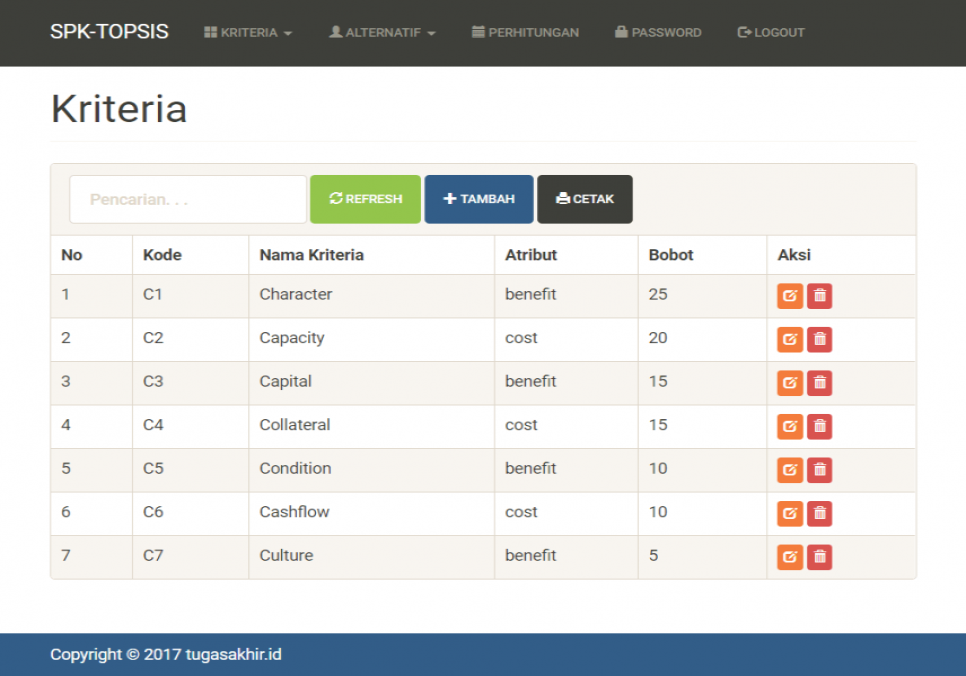Focus the Pencarian search field
966x676 pixels.
188,199
